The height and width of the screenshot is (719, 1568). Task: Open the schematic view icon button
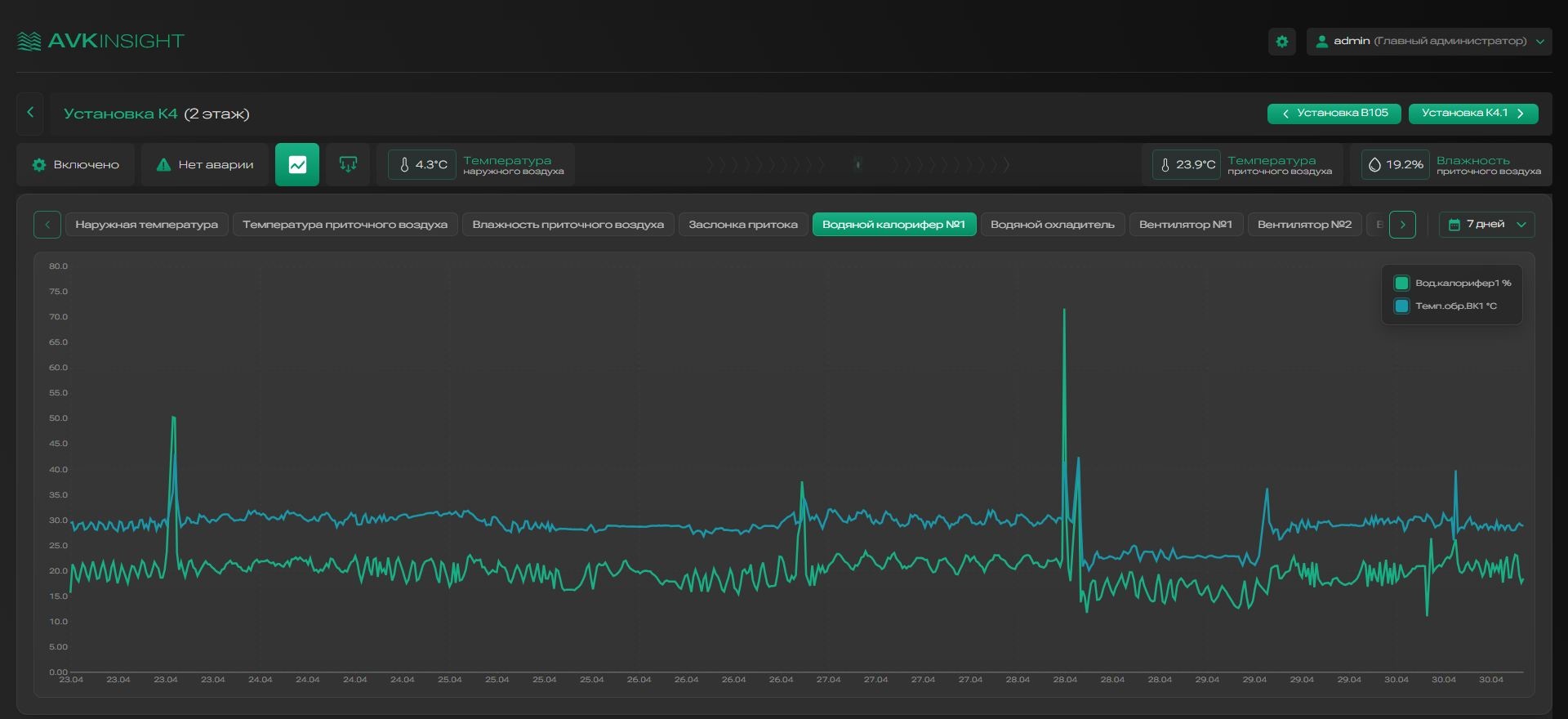coord(348,165)
